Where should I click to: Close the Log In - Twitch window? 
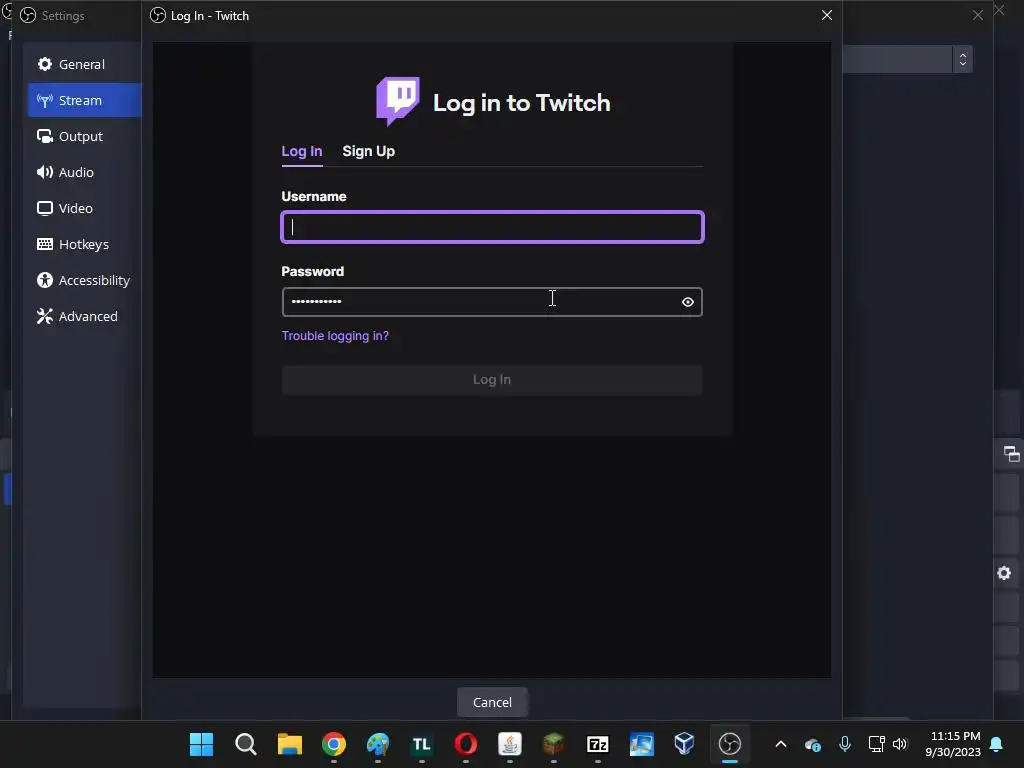point(827,15)
